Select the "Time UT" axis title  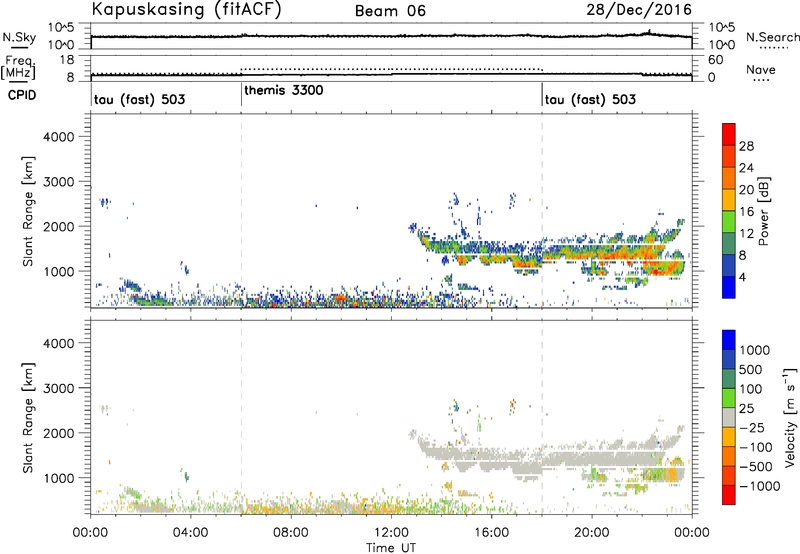391,548
